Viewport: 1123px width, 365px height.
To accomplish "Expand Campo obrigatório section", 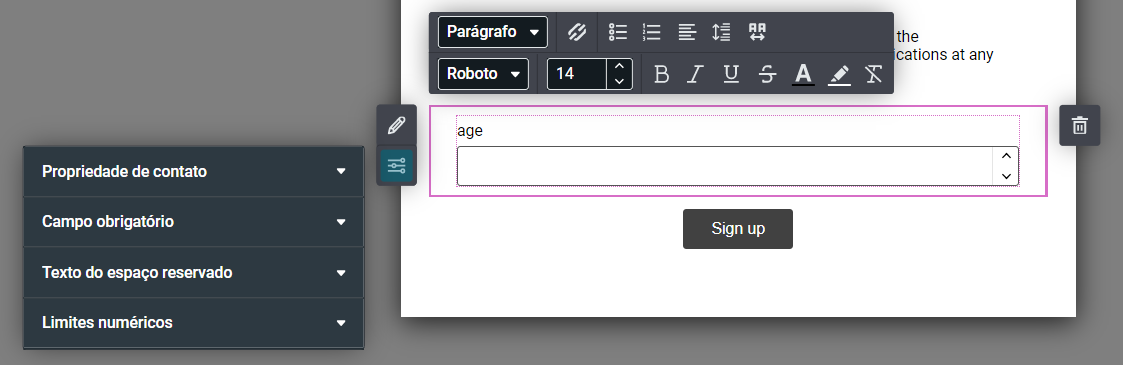I will 193,222.
